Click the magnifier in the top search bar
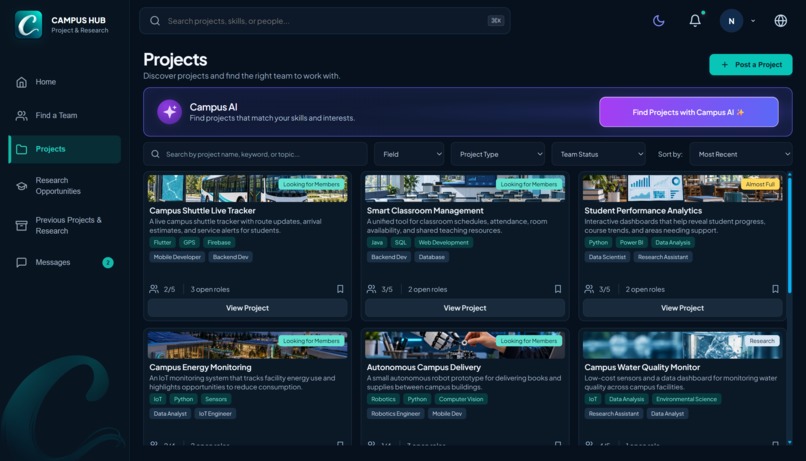 pyautogui.click(x=155, y=21)
